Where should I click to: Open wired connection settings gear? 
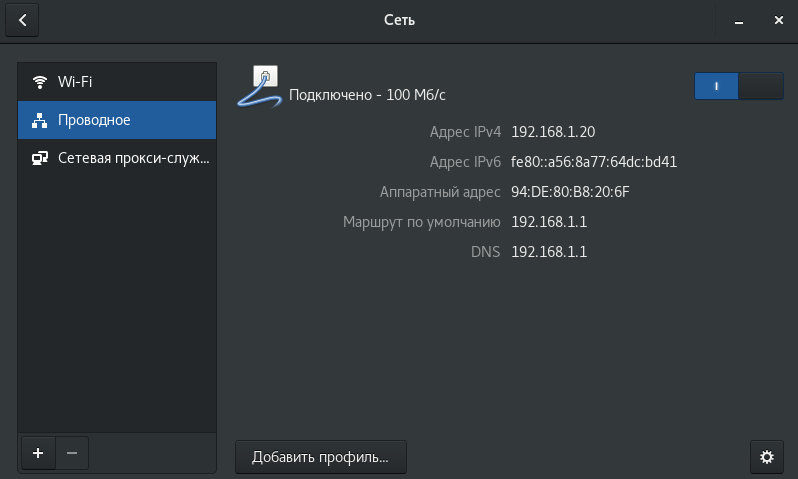(x=767, y=457)
